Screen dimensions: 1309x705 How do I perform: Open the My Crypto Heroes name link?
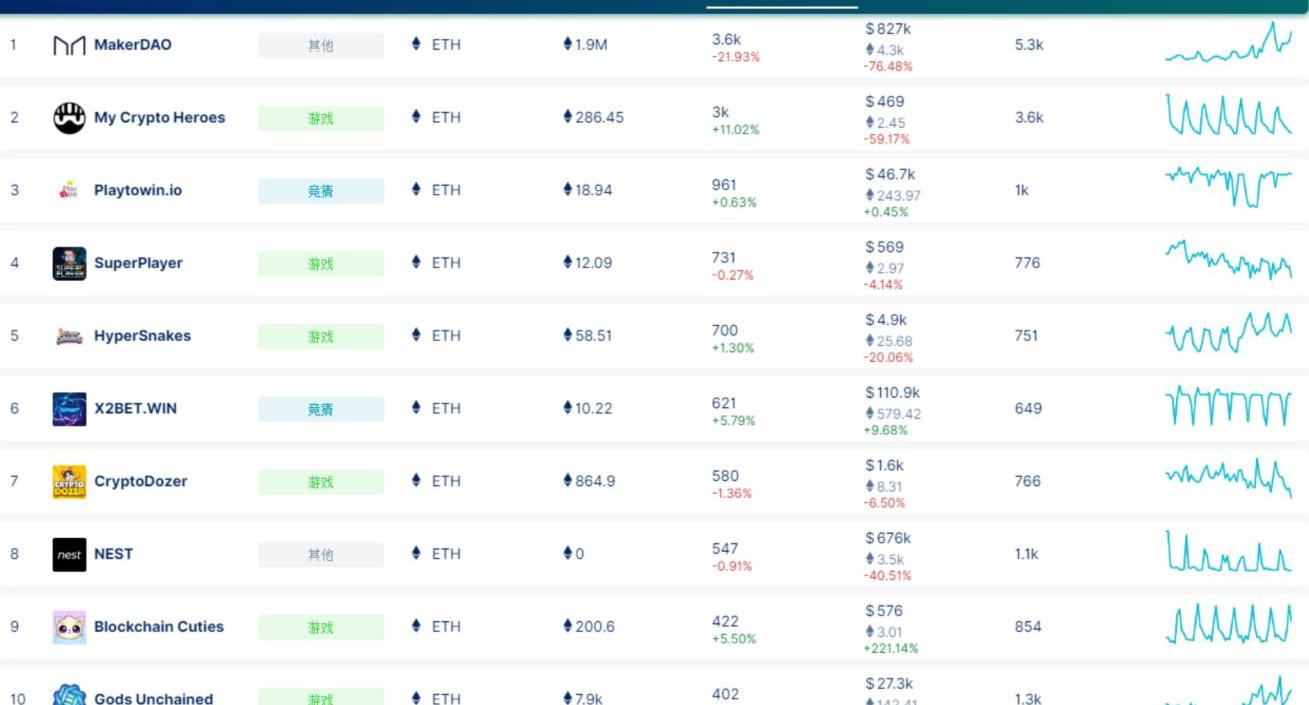pyautogui.click(x=159, y=118)
